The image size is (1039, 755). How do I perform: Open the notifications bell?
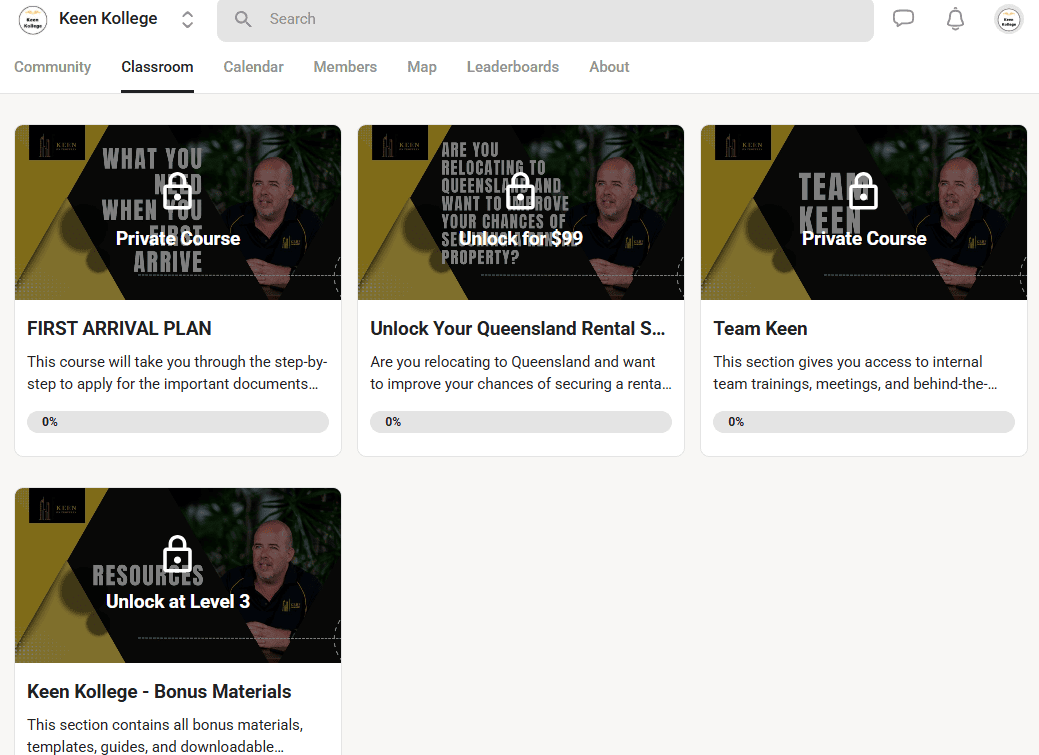click(955, 19)
